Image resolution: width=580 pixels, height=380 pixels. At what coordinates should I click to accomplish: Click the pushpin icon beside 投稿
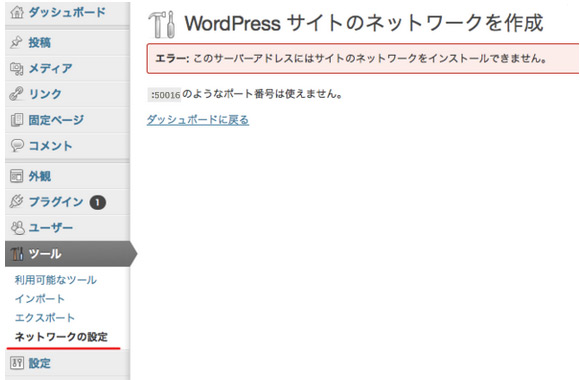(16, 42)
